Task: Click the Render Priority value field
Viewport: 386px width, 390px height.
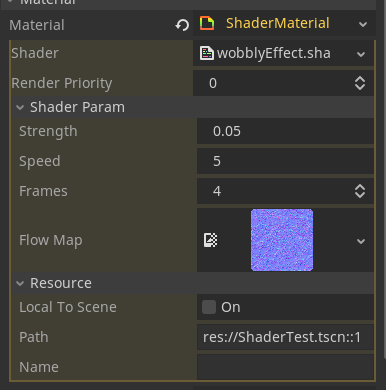Action: pos(273,83)
